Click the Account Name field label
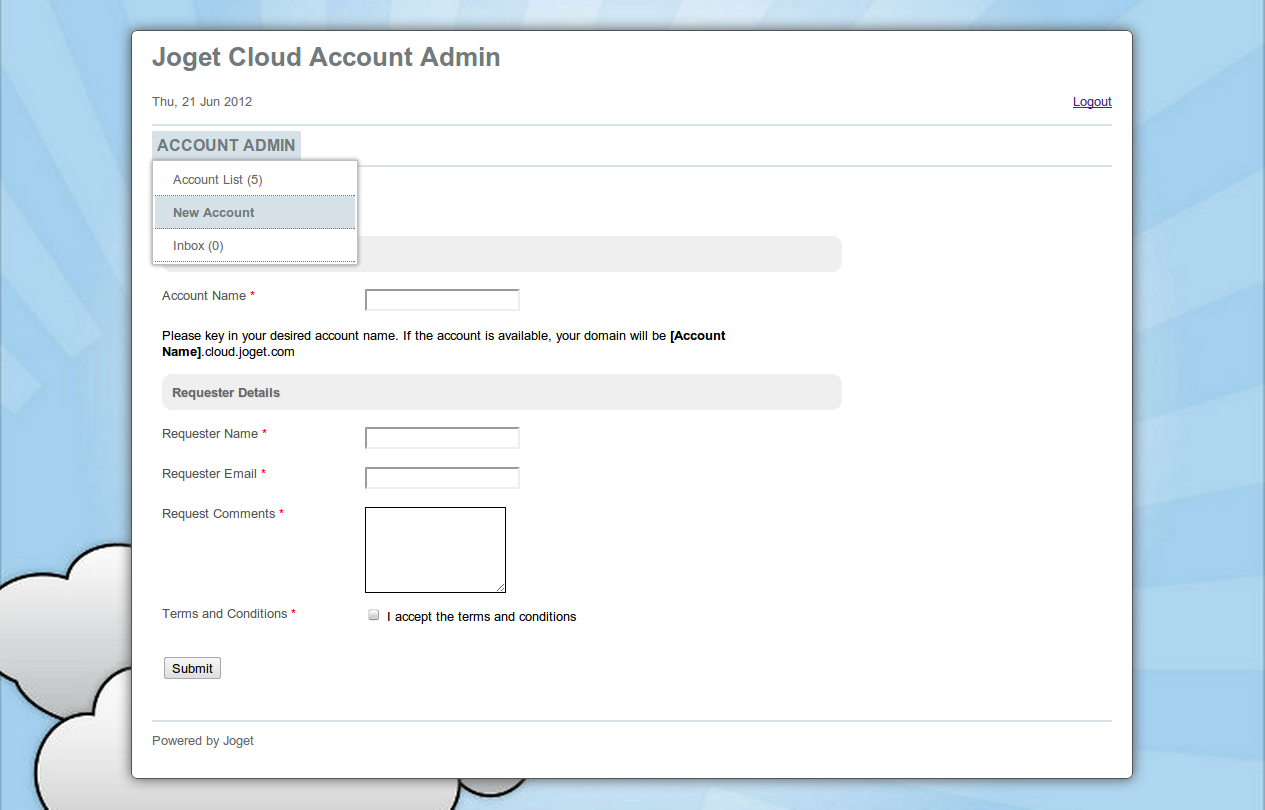The height and width of the screenshot is (810, 1265). tap(204, 296)
